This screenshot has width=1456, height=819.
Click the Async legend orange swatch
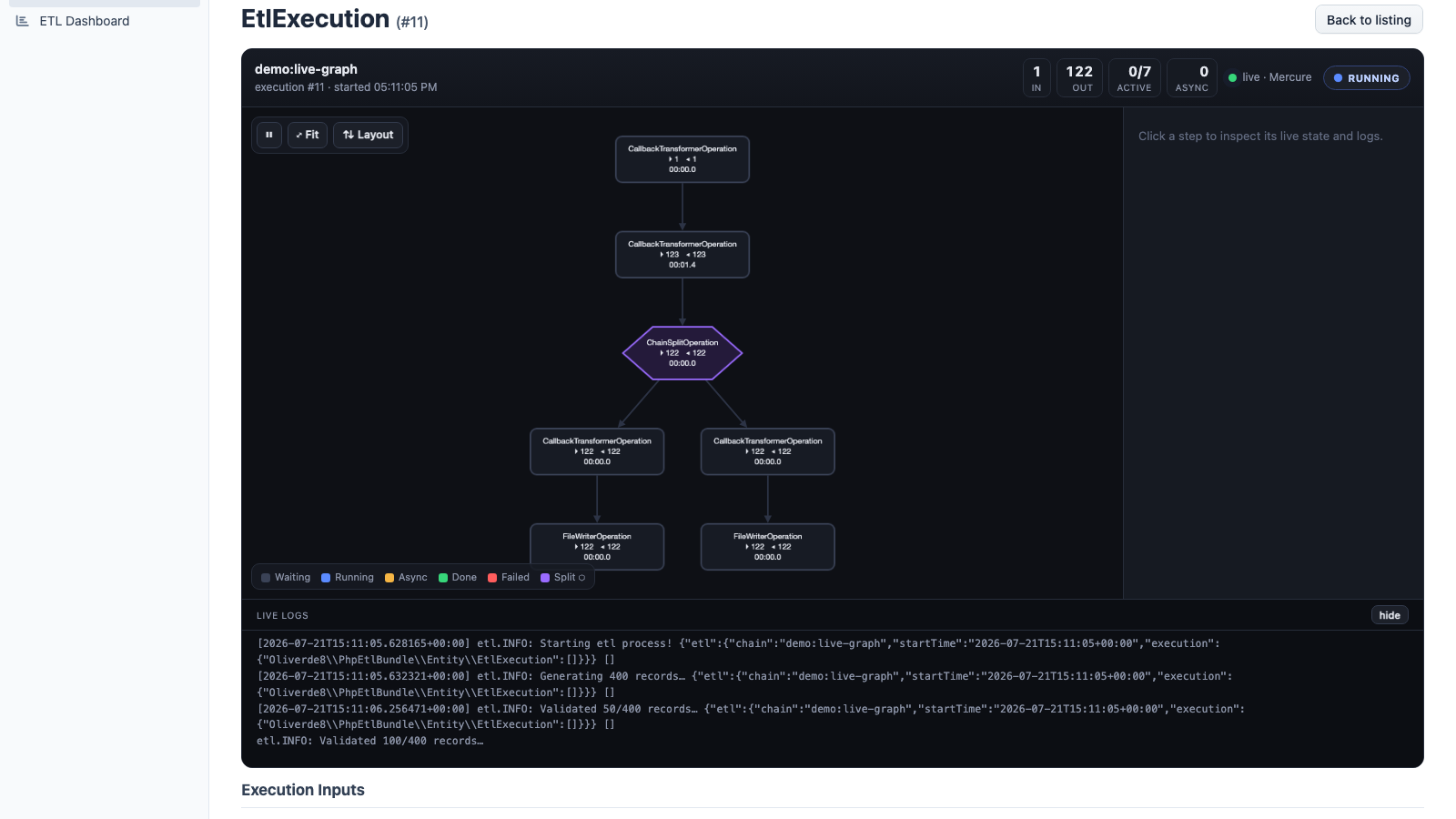[389, 578]
